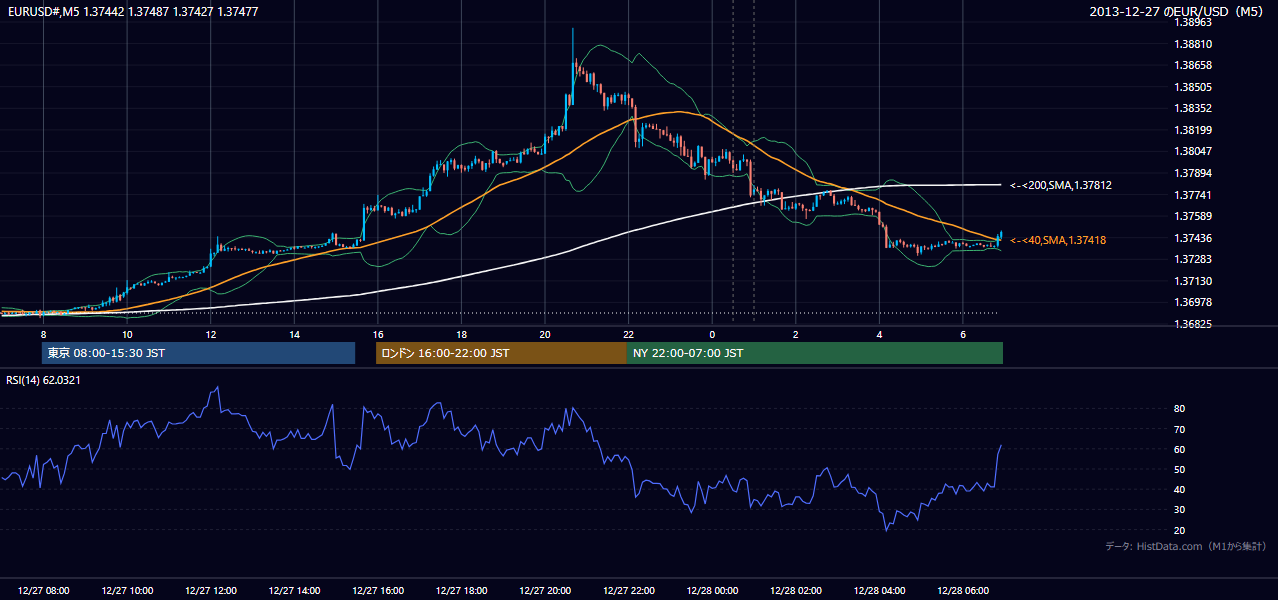The width and height of the screenshot is (1278, 600).
Task: Click price axis label 1.38810
Action: click(1193, 44)
